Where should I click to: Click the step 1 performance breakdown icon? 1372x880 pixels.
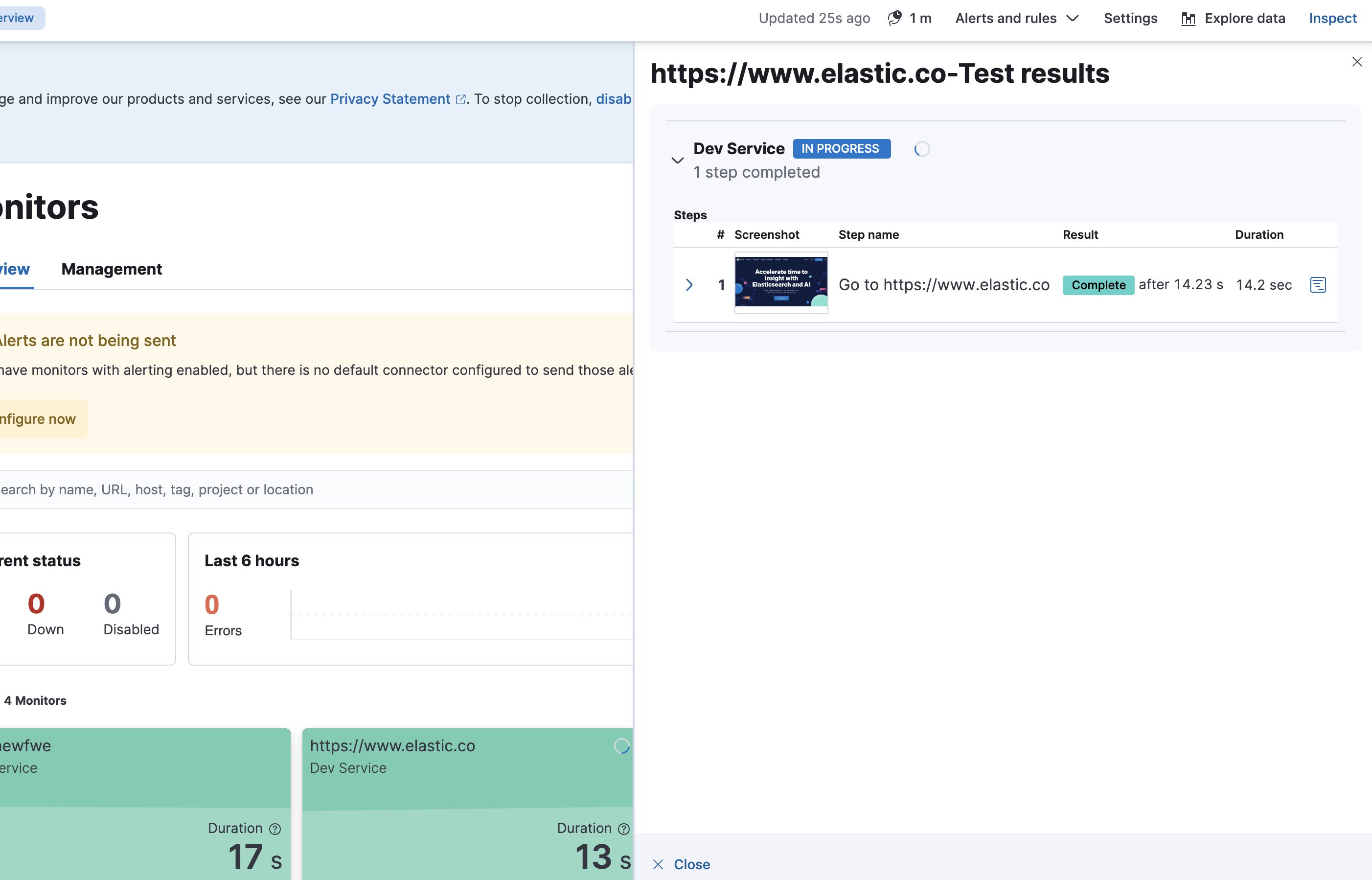1318,284
